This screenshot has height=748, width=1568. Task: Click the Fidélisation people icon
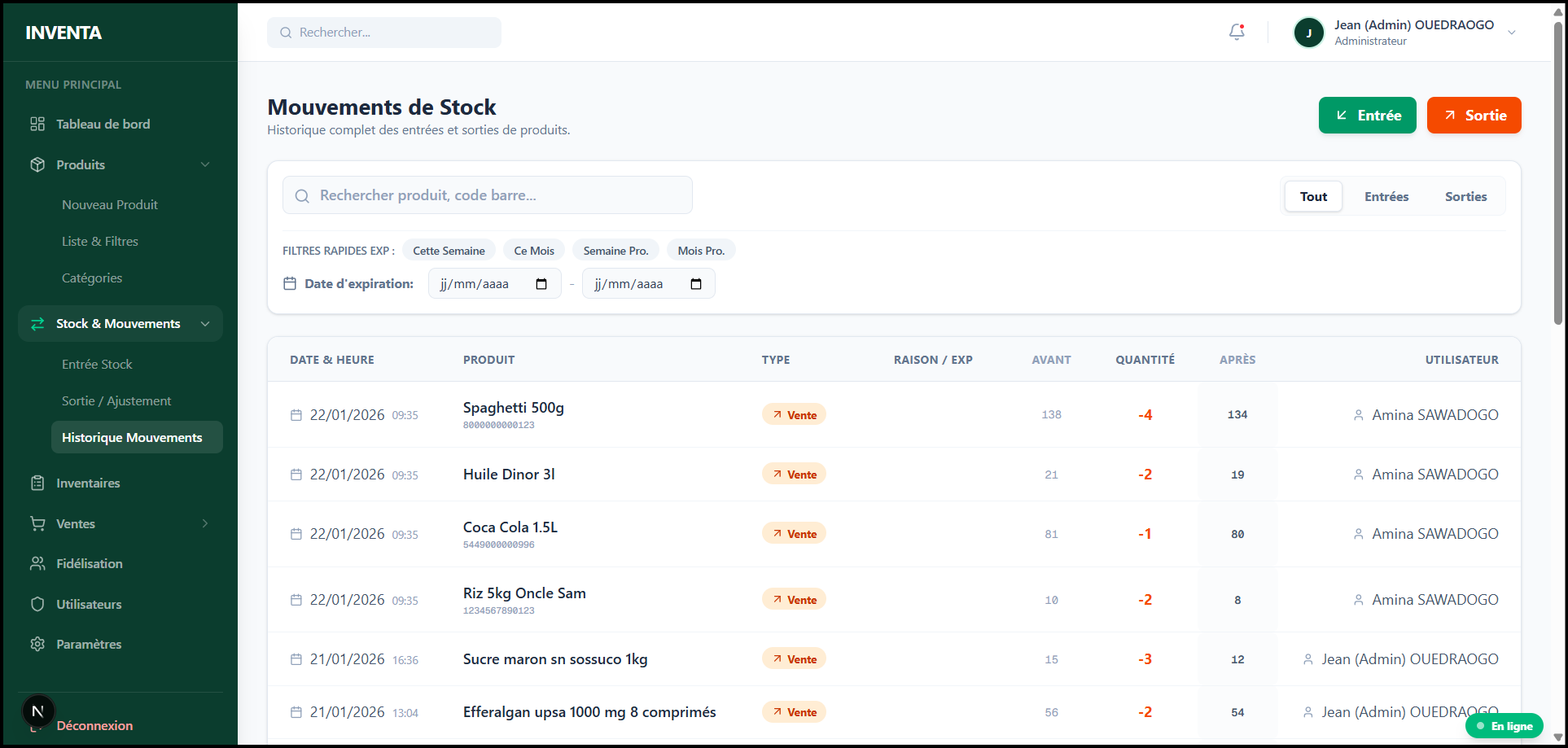[x=37, y=563]
